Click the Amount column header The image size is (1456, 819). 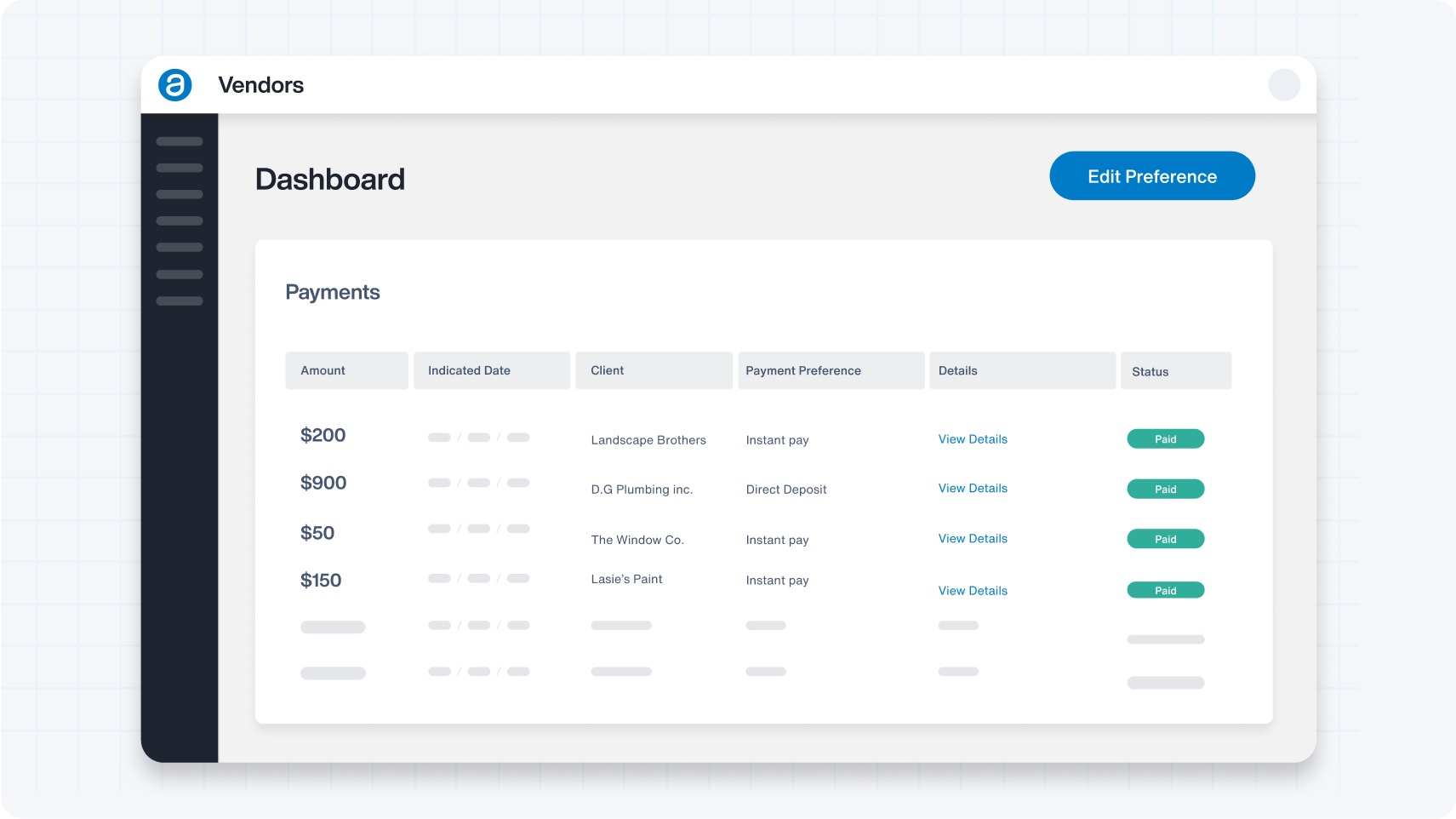click(346, 370)
